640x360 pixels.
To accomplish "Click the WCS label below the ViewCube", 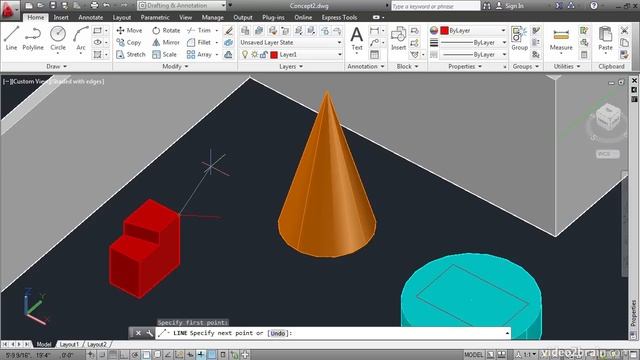I will coord(607,154).
